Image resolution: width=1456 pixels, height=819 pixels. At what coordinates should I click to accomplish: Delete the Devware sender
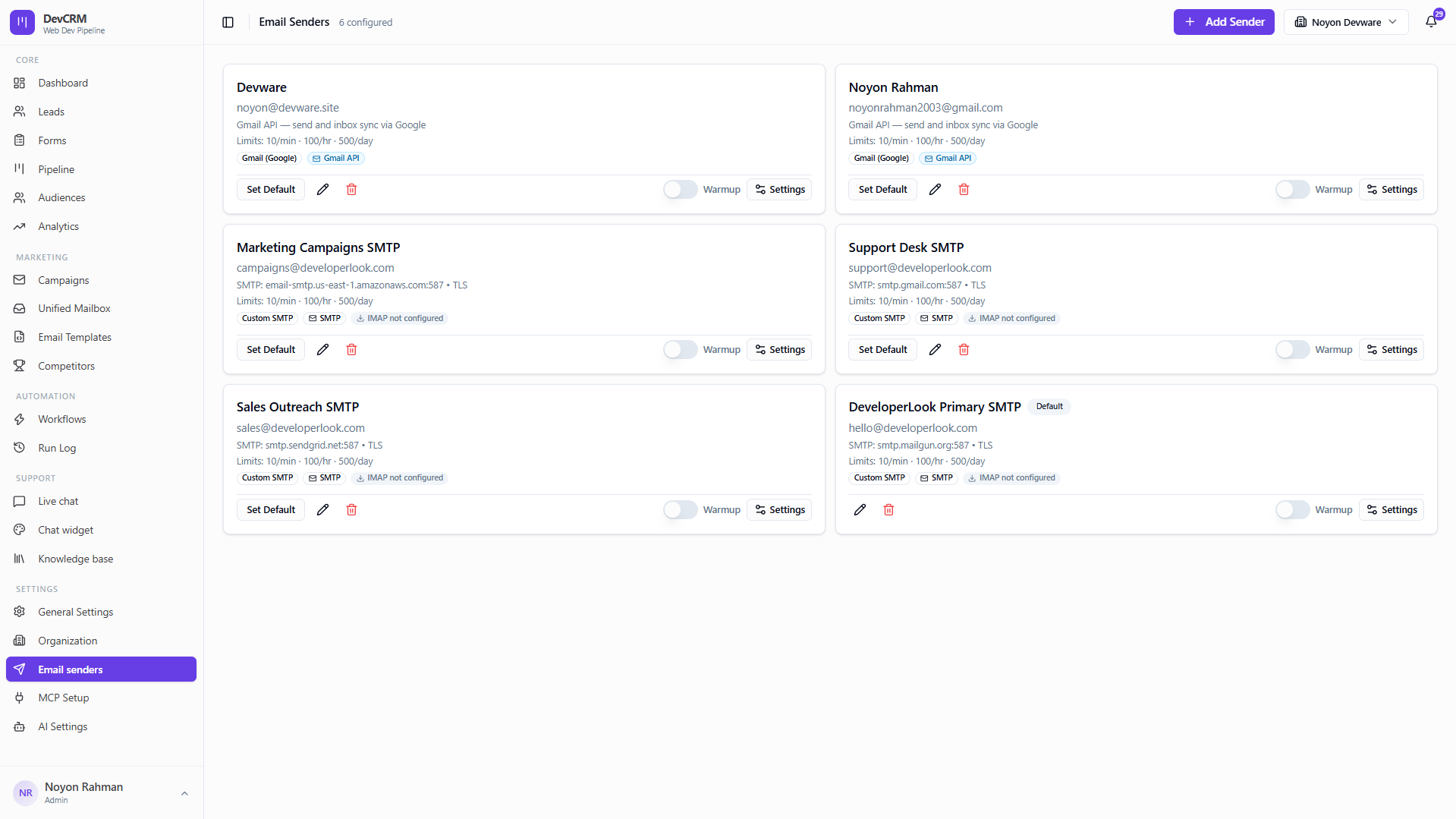tap(351, 190)
